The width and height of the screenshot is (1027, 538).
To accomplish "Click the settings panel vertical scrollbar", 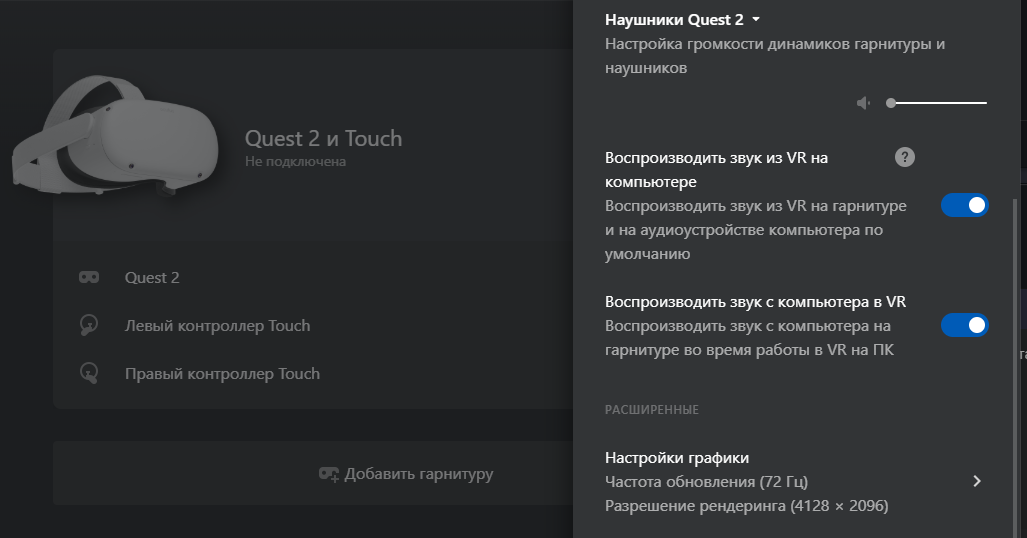I will tap(1016, 367).
